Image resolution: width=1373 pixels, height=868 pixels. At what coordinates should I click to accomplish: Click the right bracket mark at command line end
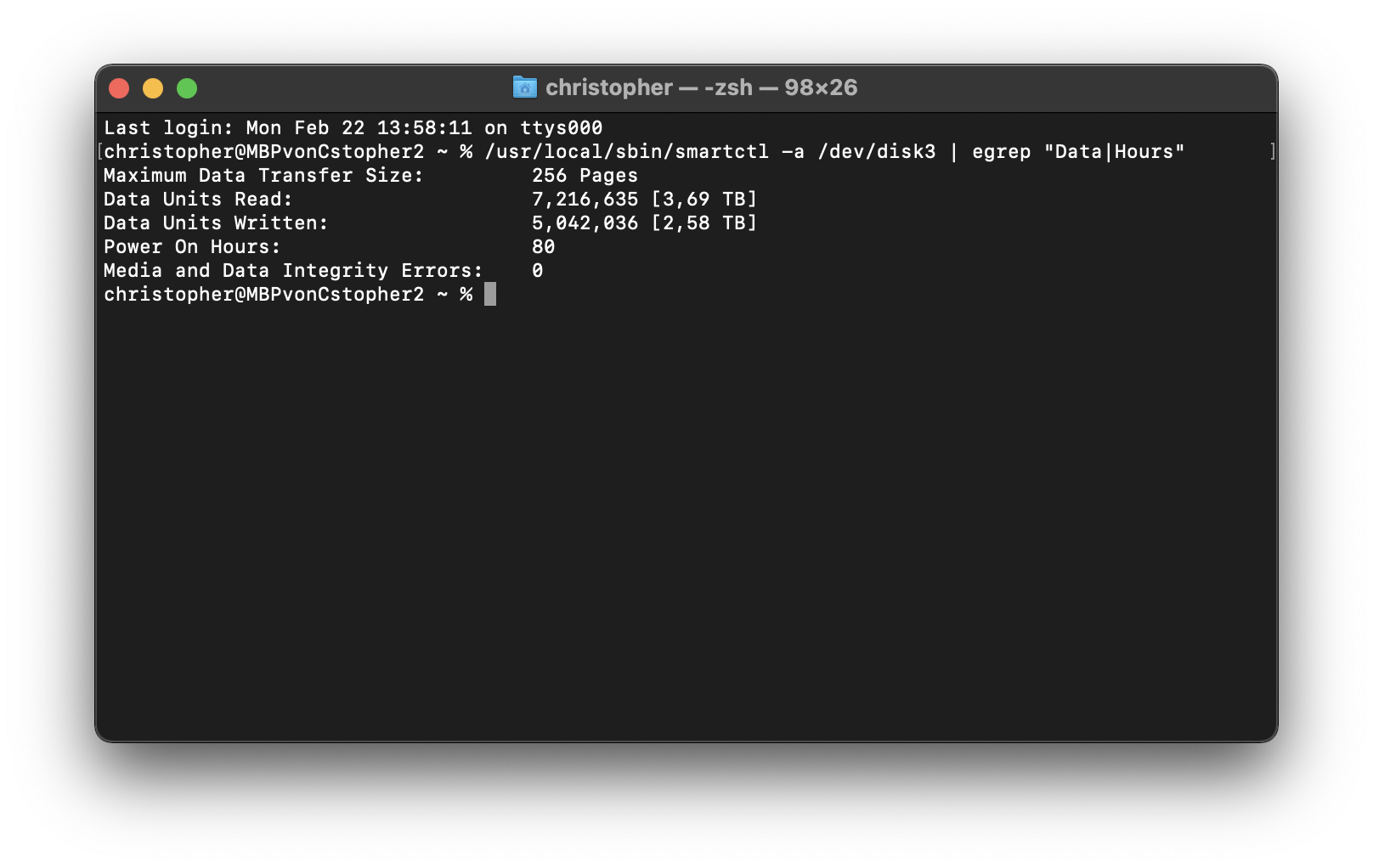(x=1273, y=151)
